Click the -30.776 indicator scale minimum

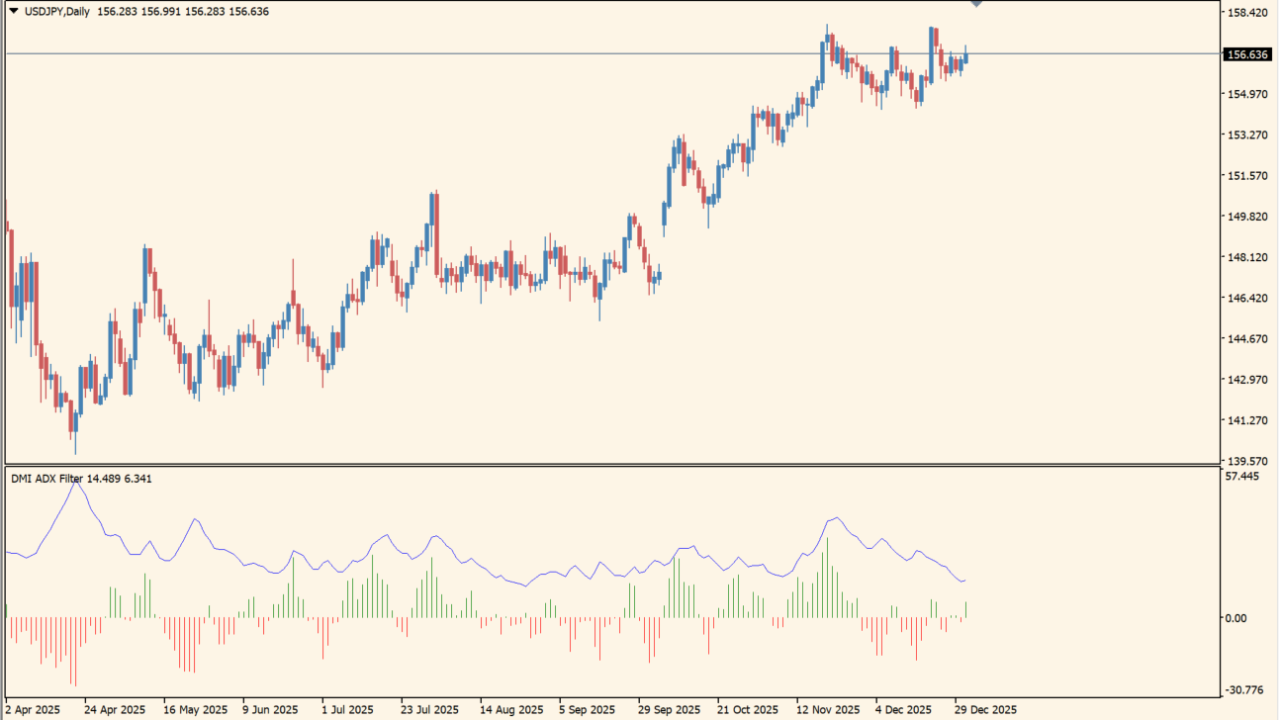point(1243,691)
